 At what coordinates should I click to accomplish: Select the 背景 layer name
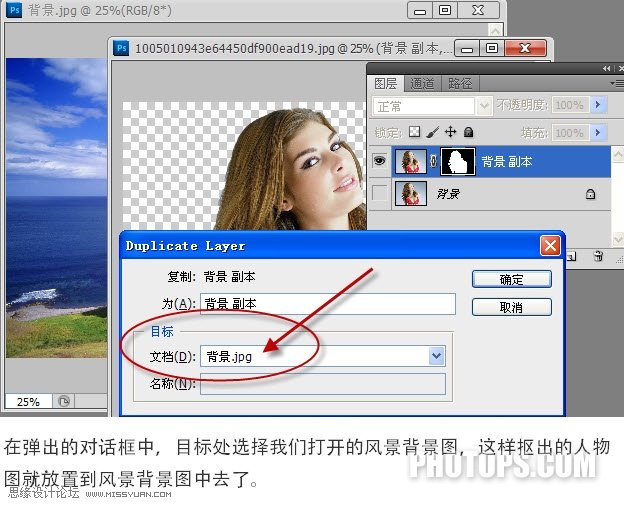point(448,194)
